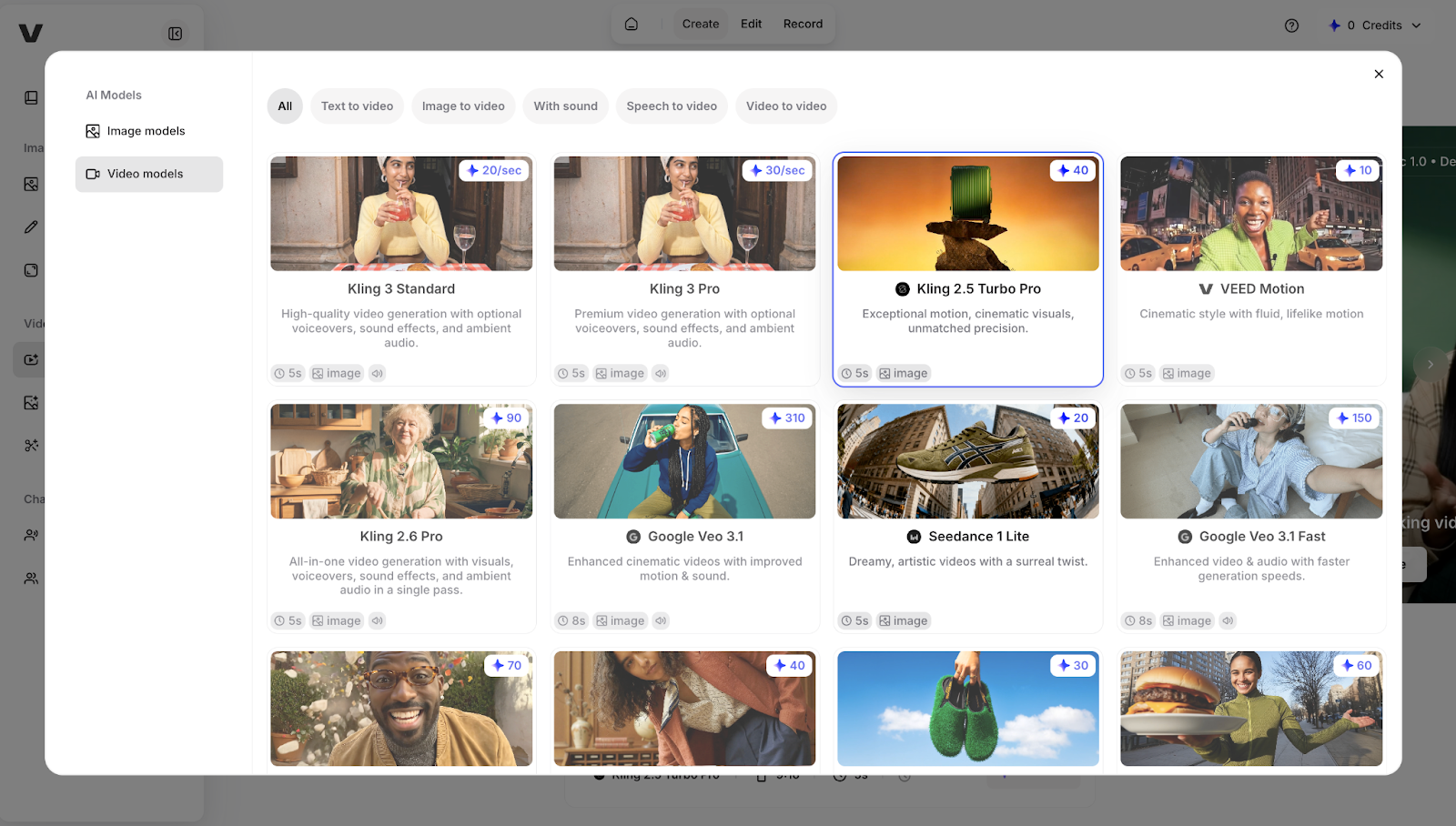Open the Image models section
The image size is (1456, 826).
[135, 131]
